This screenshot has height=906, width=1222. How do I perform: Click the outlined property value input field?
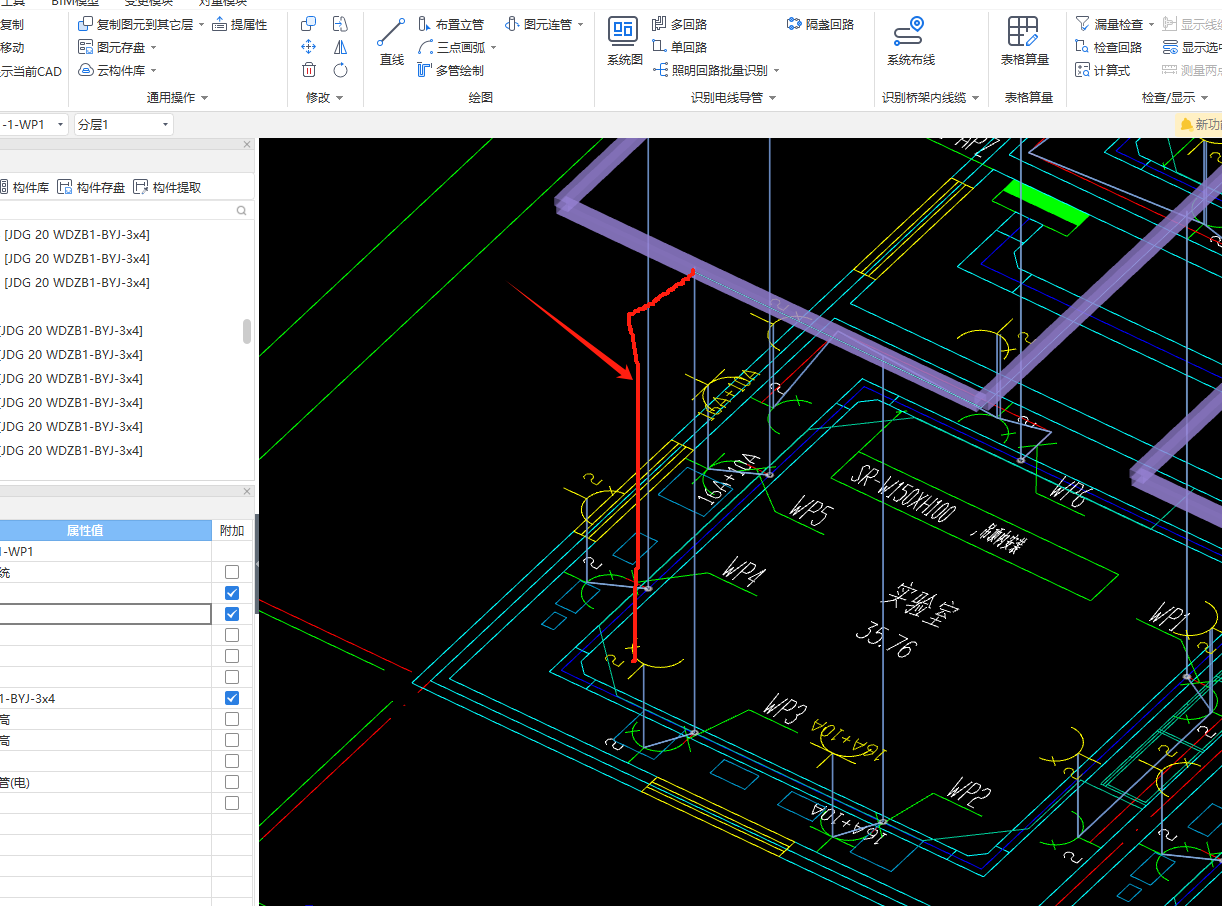[105, 614]
